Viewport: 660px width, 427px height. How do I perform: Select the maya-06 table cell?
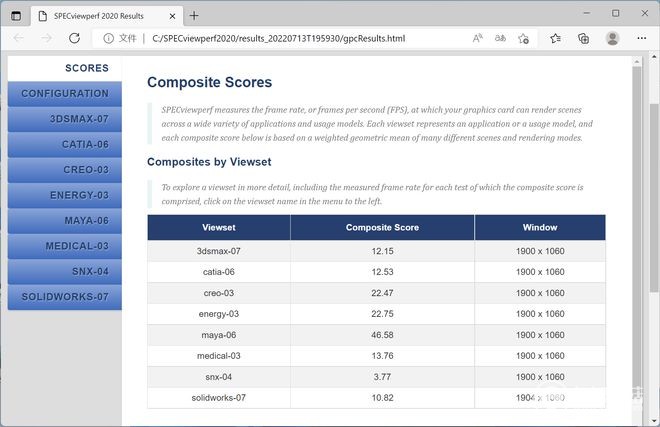[219, 335]
